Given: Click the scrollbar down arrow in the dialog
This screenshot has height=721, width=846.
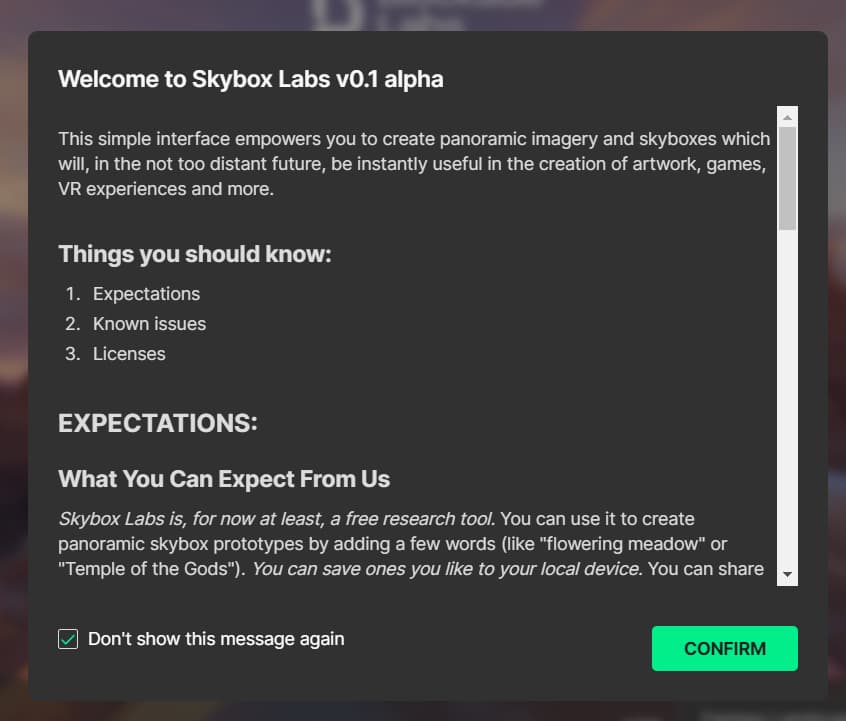Looking at the screenshot, I should click(787, 574).
